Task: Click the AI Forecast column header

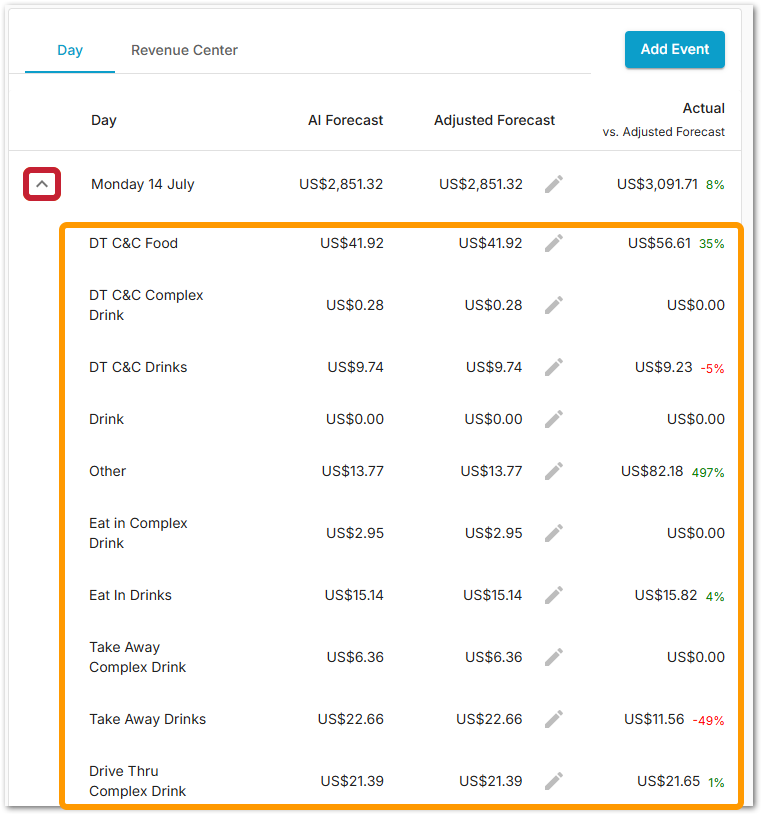Action: (345, 120)
